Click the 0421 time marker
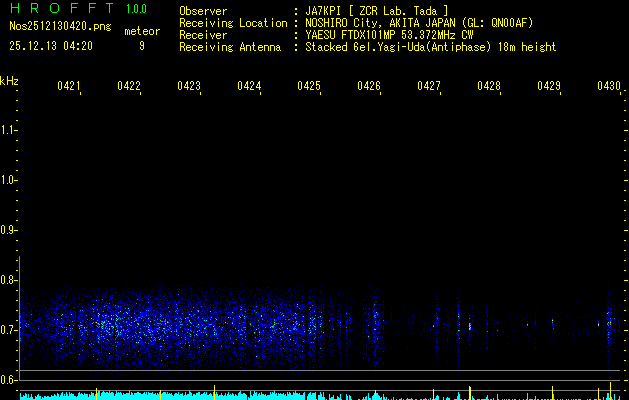629x400 pixels. [x=69, y=87]
